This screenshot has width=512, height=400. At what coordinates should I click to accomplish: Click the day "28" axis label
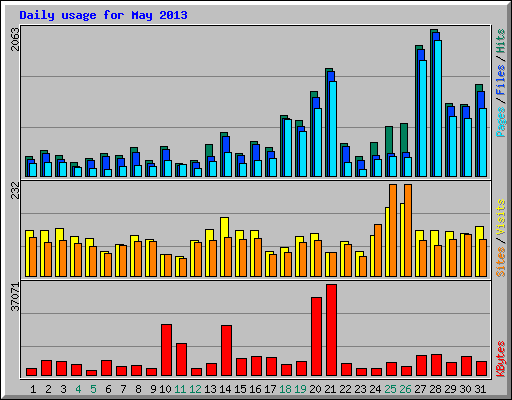point(435,389)
